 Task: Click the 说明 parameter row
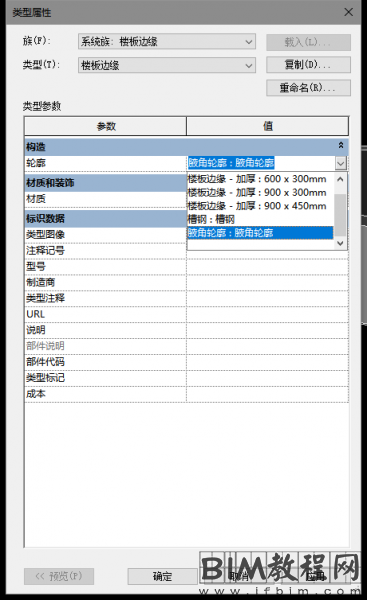(105, 330)
